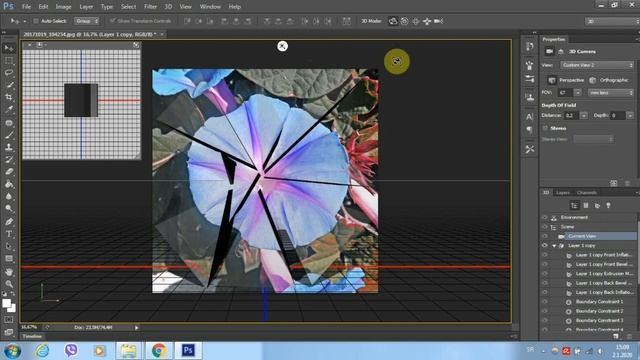Select the Rectangular Marquee tool
Image resolution: width=640 pixels, height=360 pixels.
point(9,60)
